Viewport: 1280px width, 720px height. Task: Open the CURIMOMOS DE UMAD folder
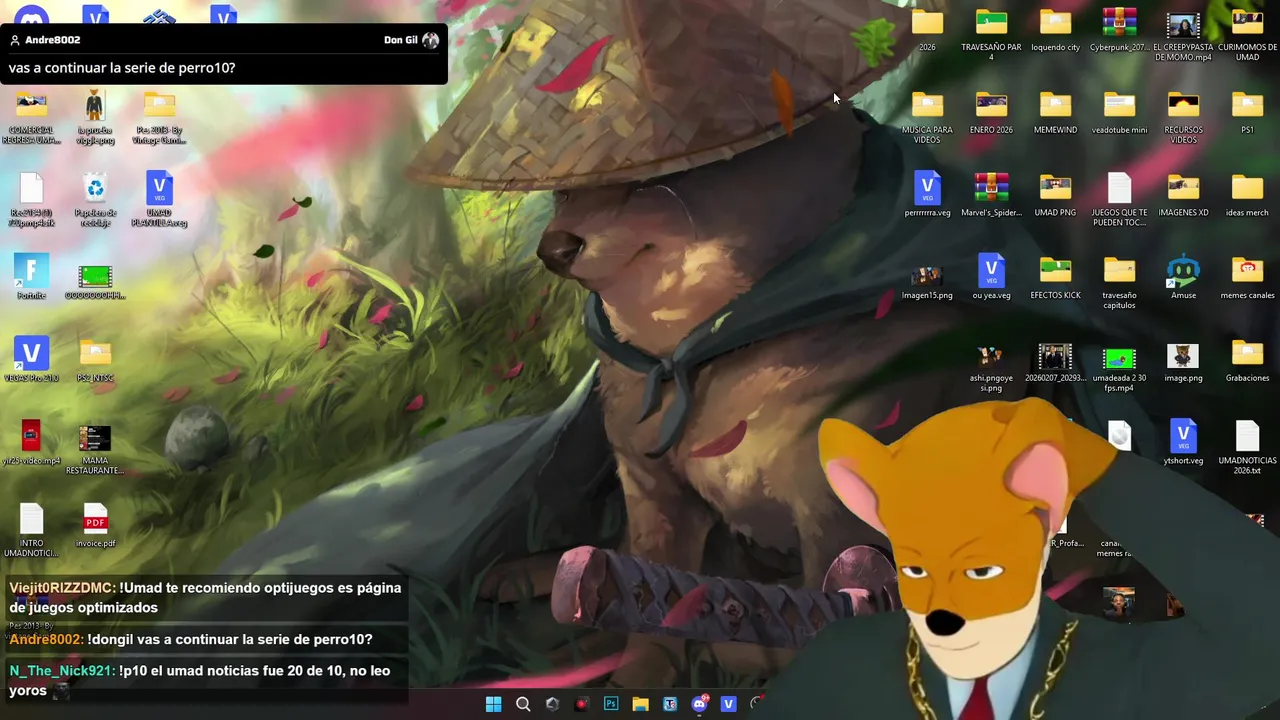point(1247,34)
